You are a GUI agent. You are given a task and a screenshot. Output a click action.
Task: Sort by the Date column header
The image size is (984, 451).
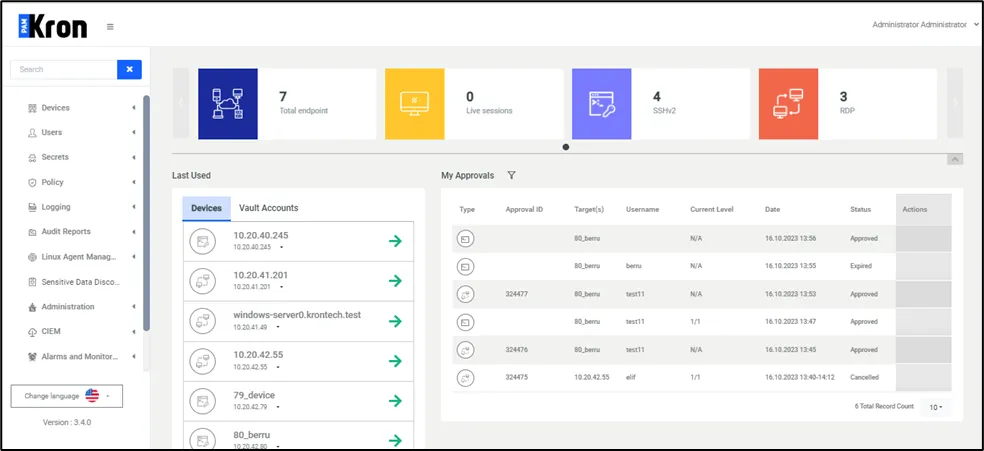[x=772, y=210]
